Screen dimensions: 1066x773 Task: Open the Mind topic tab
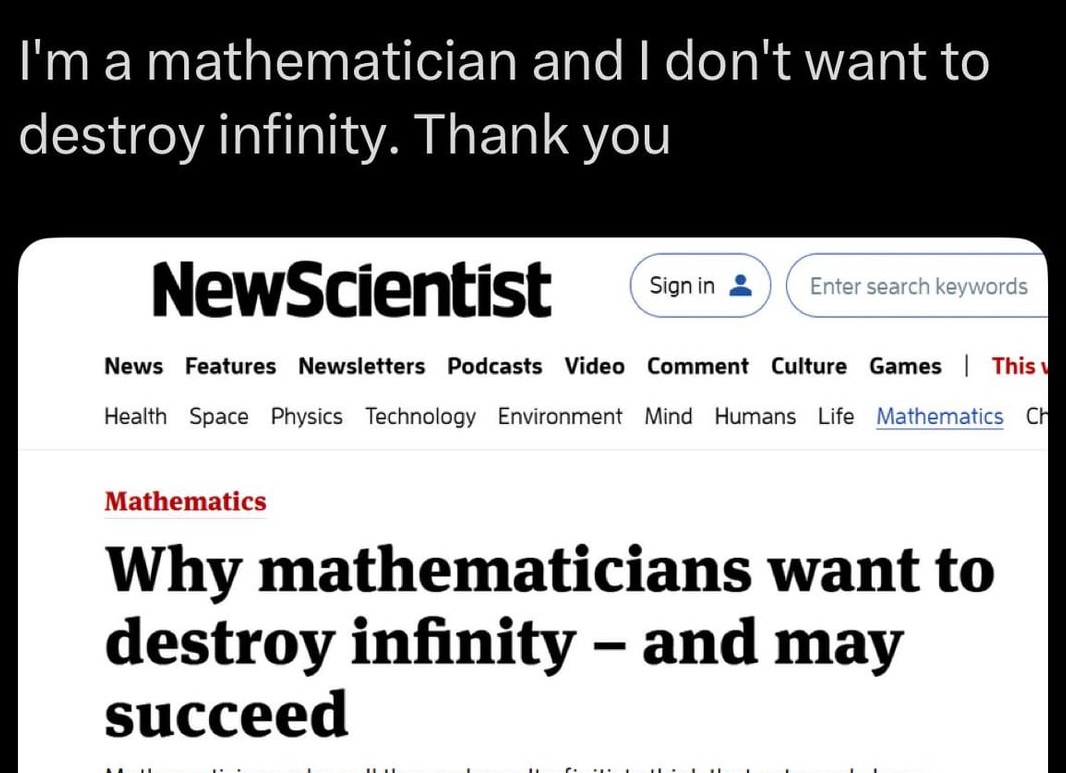(668, 416)
